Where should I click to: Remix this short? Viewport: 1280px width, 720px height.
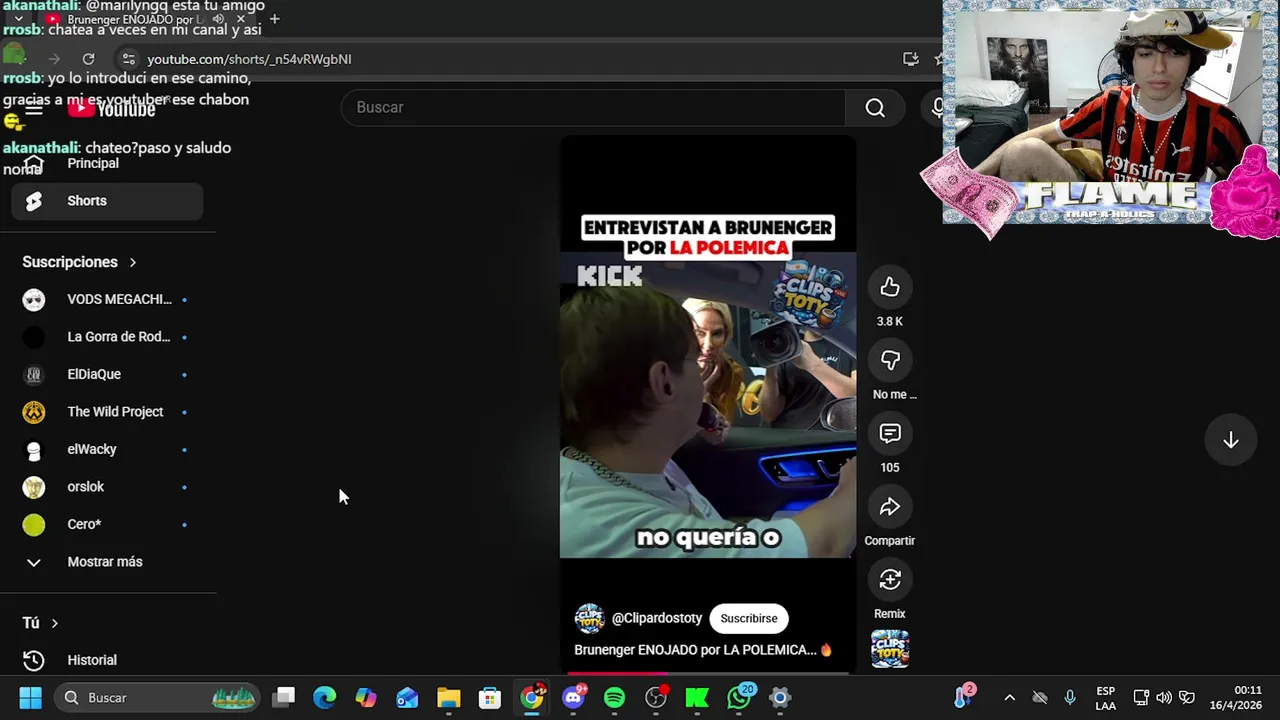890,580
